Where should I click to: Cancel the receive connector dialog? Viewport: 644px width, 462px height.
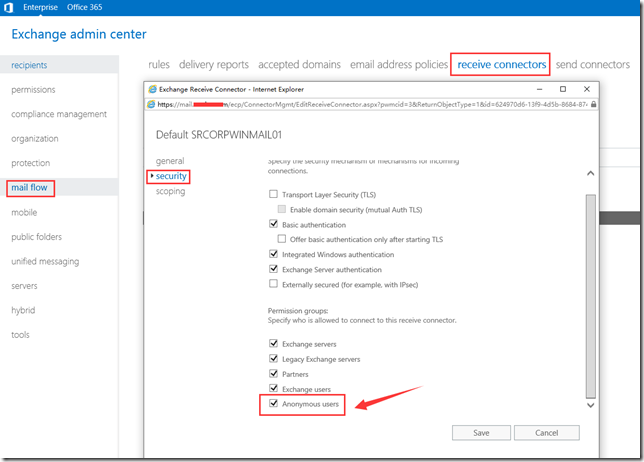tap(547, 433)
